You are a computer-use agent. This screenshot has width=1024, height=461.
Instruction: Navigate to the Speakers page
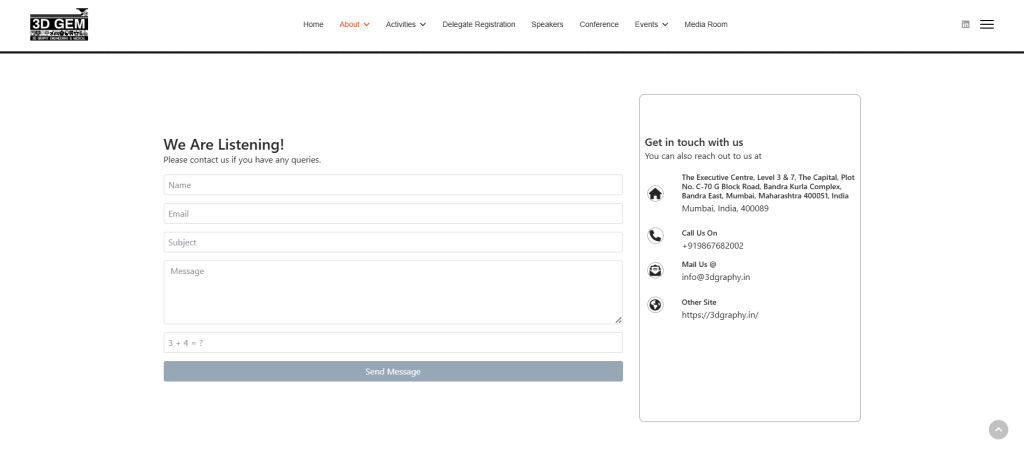[547, 24]
